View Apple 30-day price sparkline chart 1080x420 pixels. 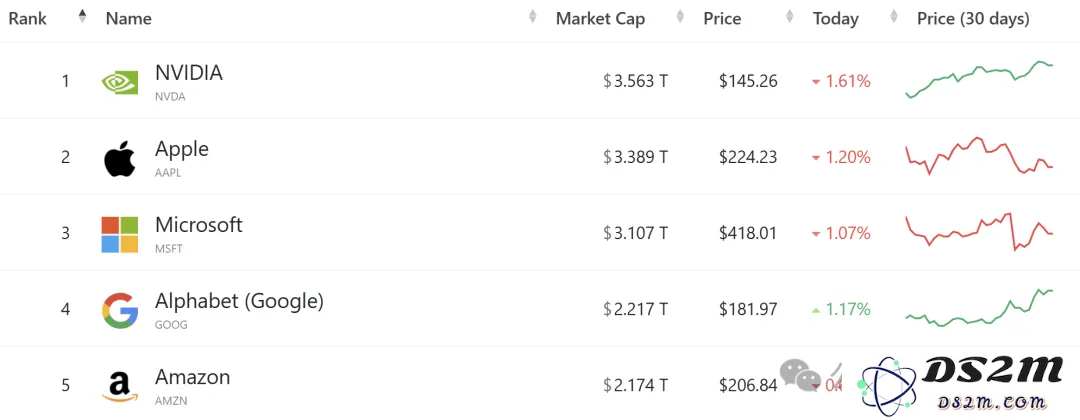click(x=979, y=156)
